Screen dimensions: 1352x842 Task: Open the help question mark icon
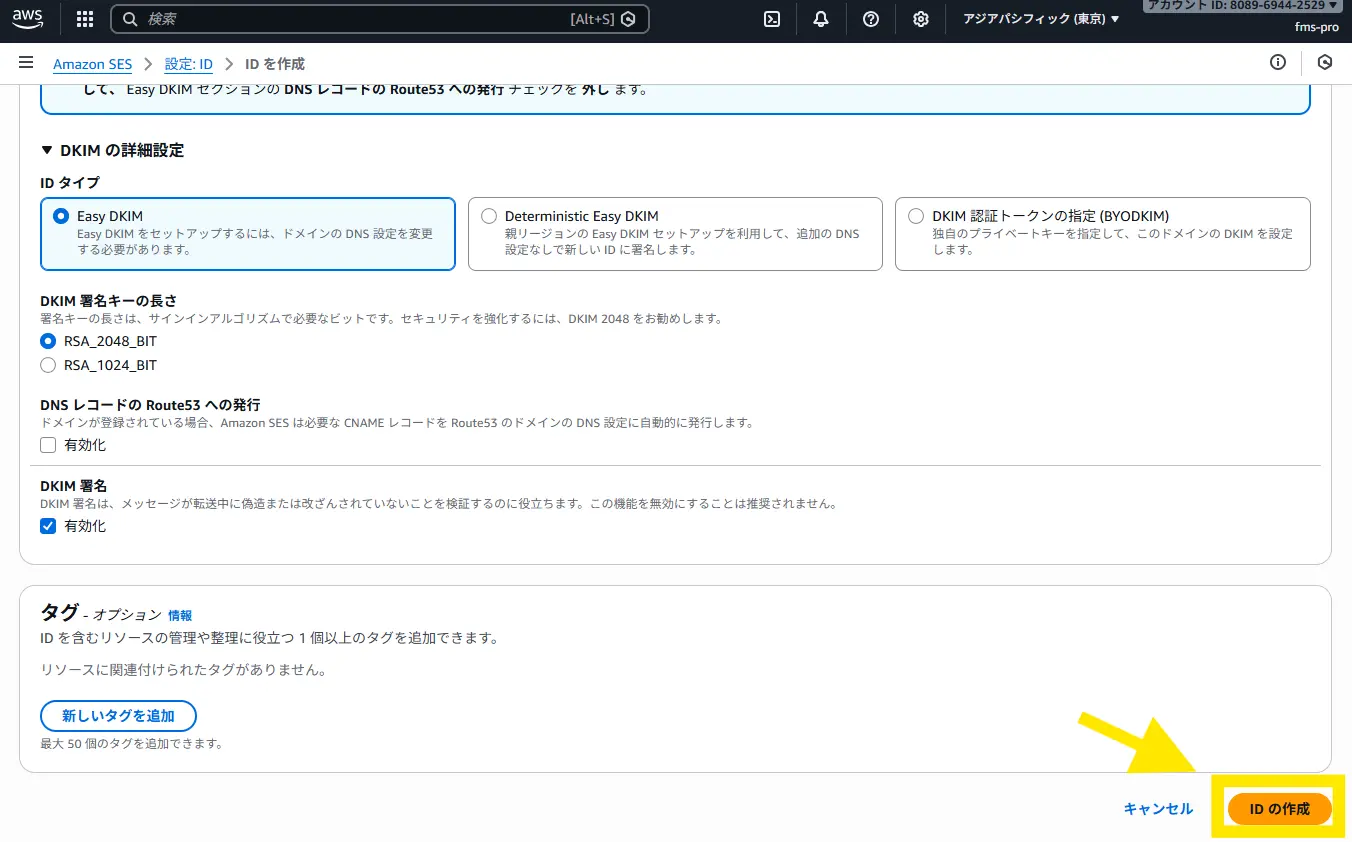(x=871, y=19)
